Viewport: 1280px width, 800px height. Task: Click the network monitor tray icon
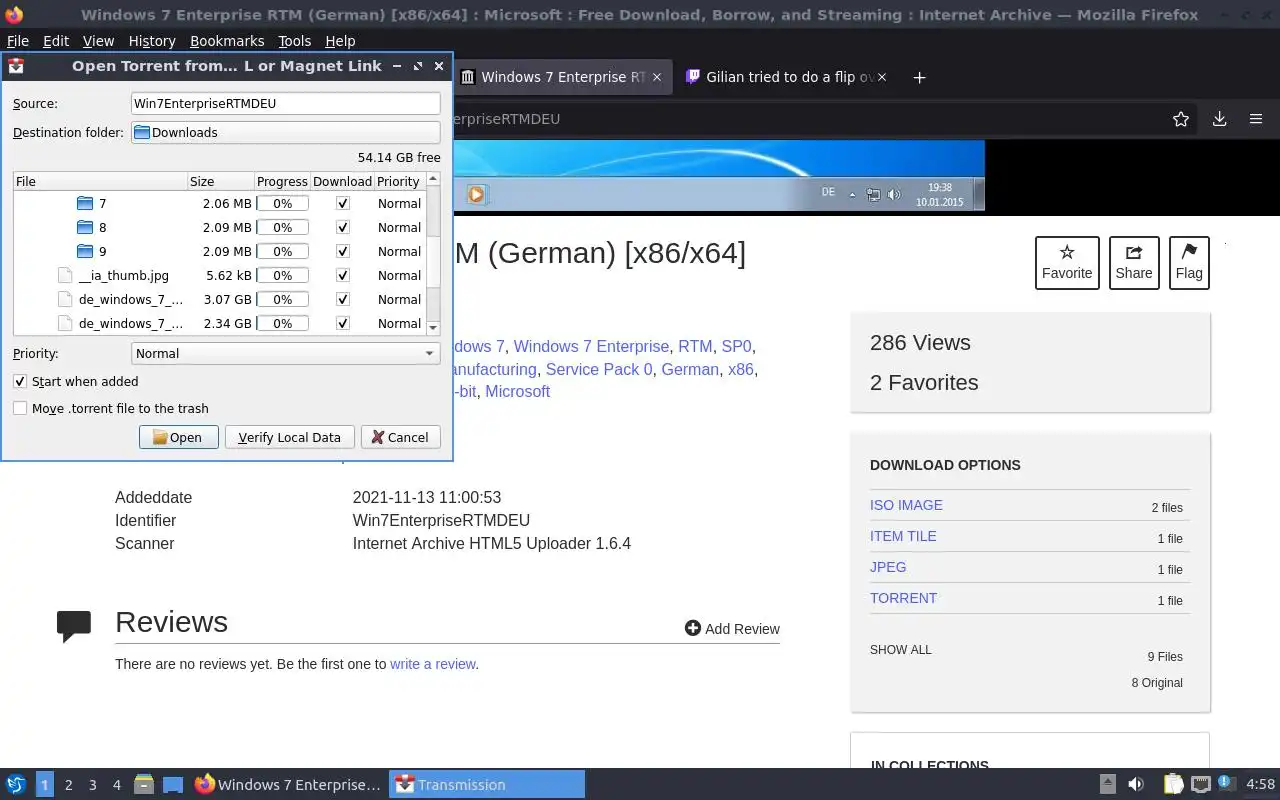click(1200, 785)
